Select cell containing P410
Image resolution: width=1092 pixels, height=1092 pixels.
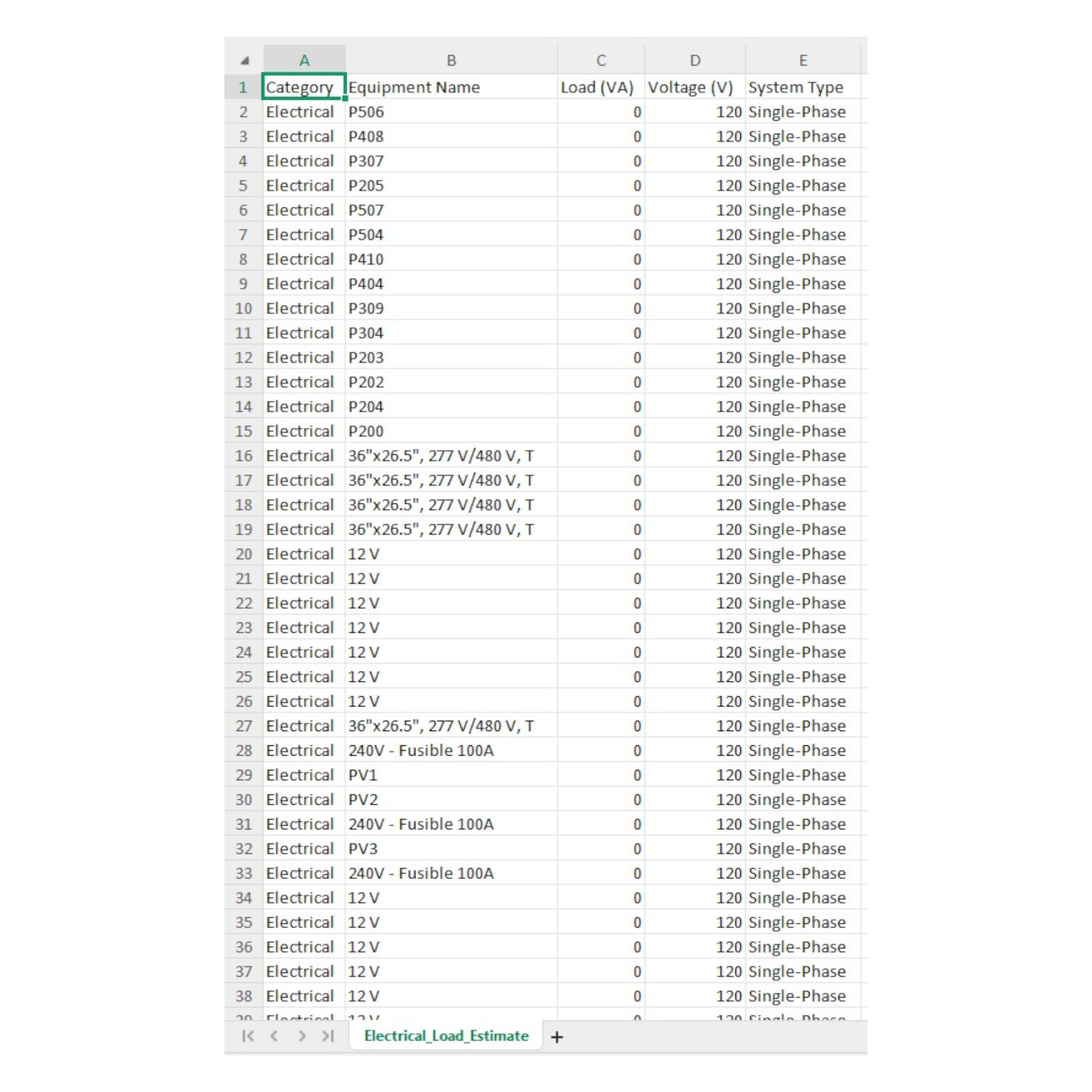tap(451, 259)
